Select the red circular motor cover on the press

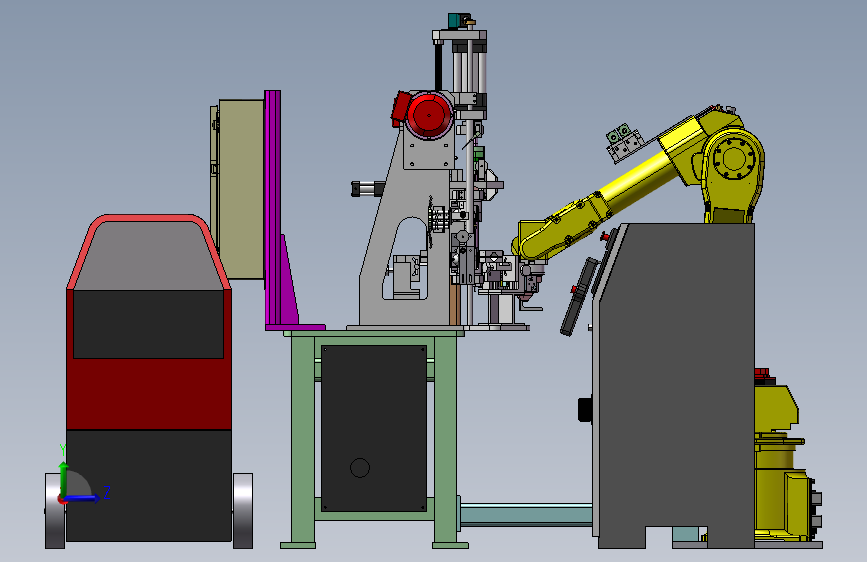click(430, 116)
